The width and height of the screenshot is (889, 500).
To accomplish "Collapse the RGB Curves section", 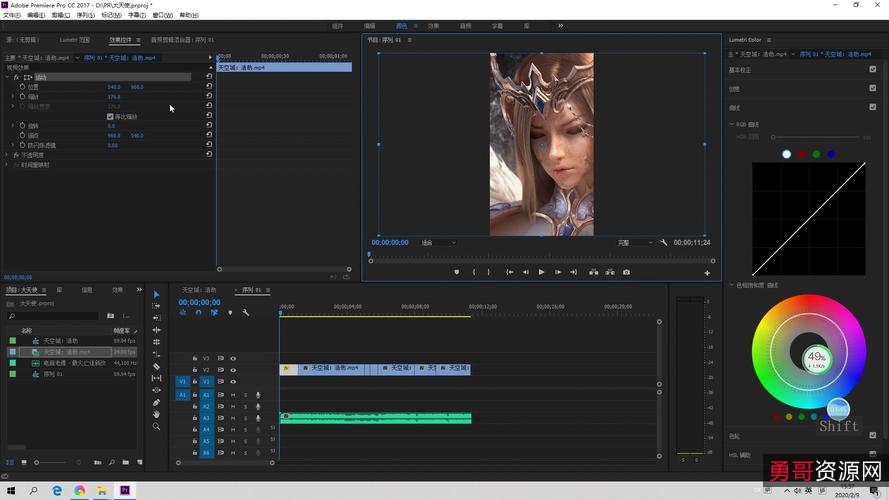I will click(732, 124).
